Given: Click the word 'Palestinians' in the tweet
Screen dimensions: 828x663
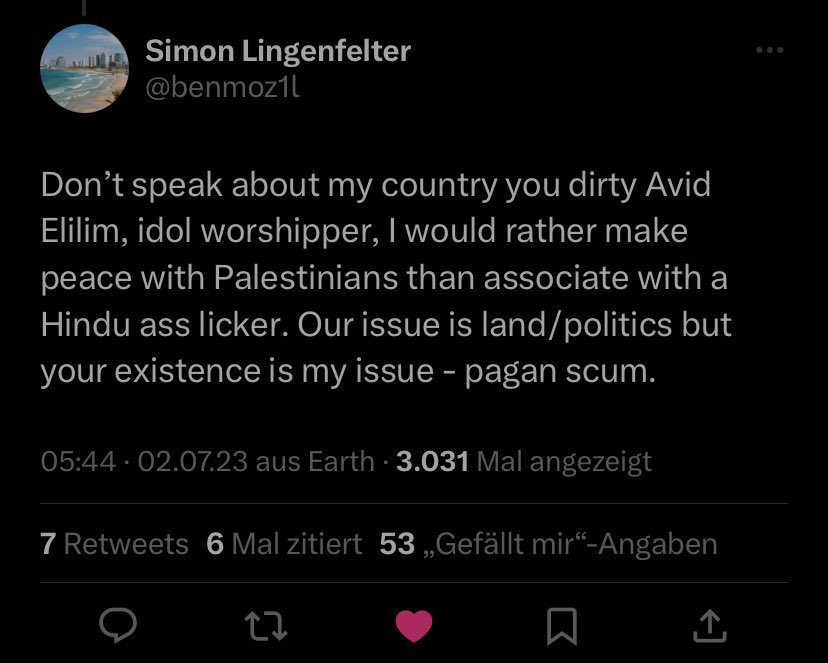Looking at the screenshot, I should click(306, 278).
